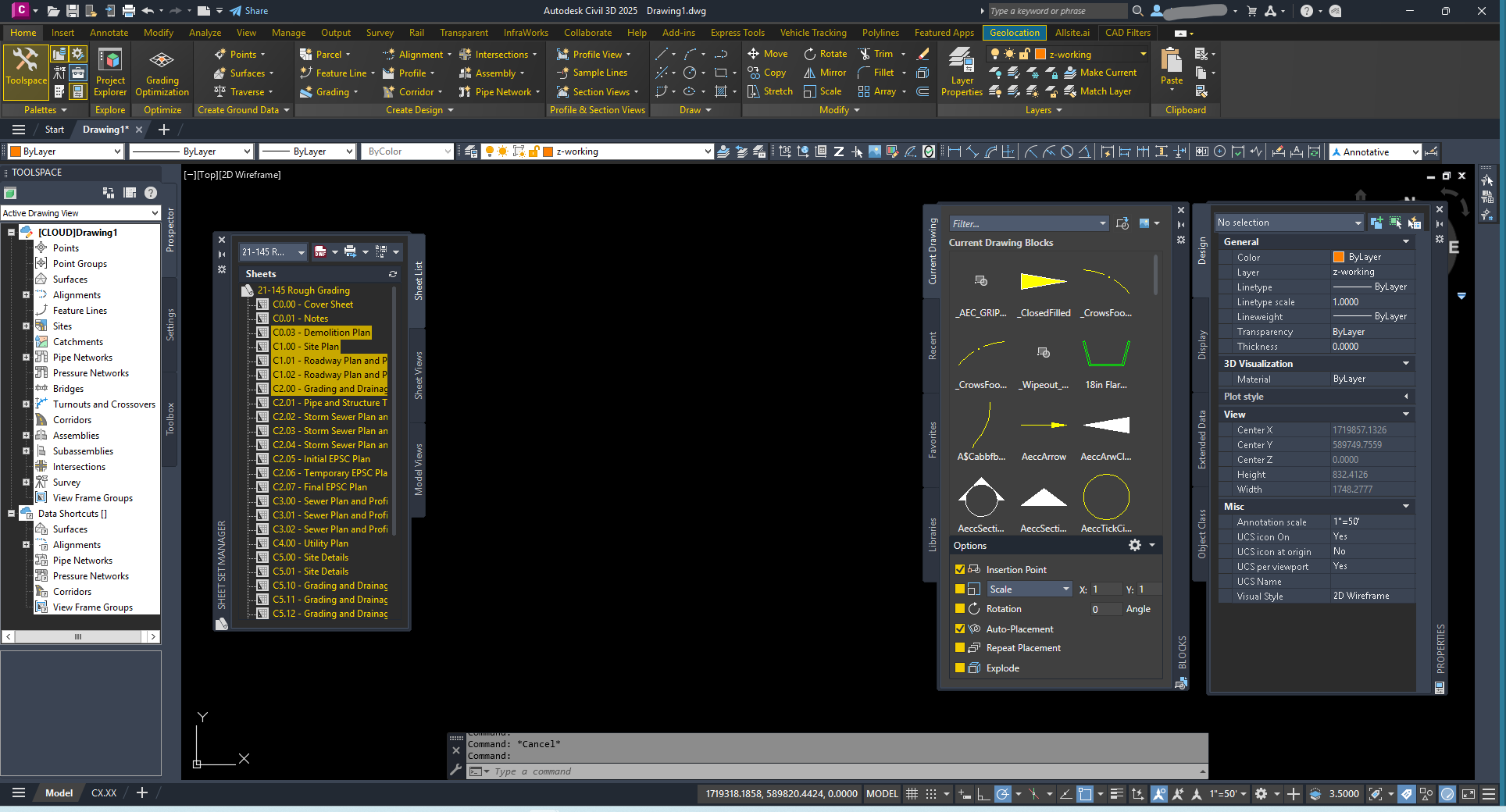Launch Project Explorer from the ribbon
The height and width of the screenshot is (812, 1506).
[110, 72]
